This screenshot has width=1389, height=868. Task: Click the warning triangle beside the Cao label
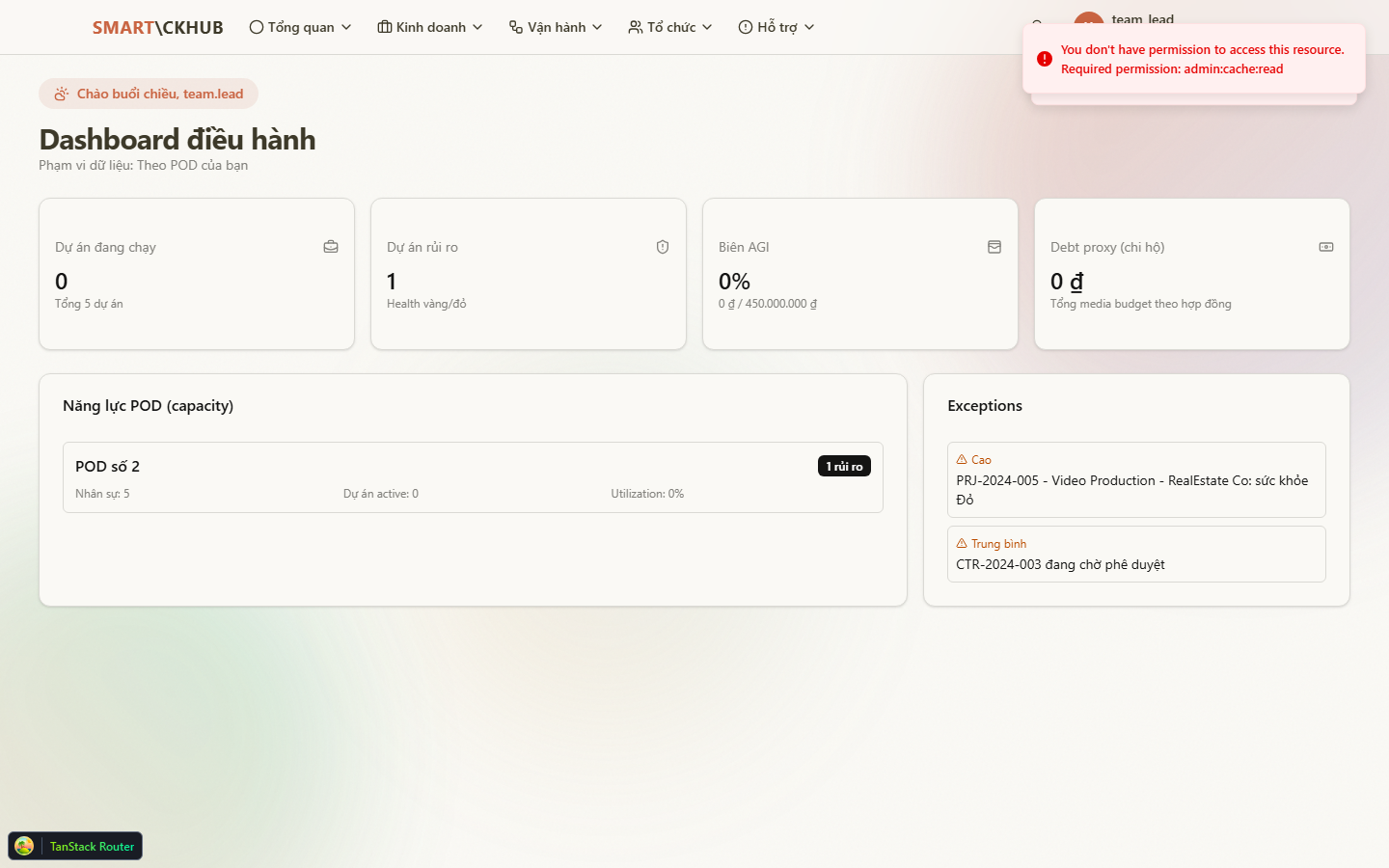(x=962, y=460)
